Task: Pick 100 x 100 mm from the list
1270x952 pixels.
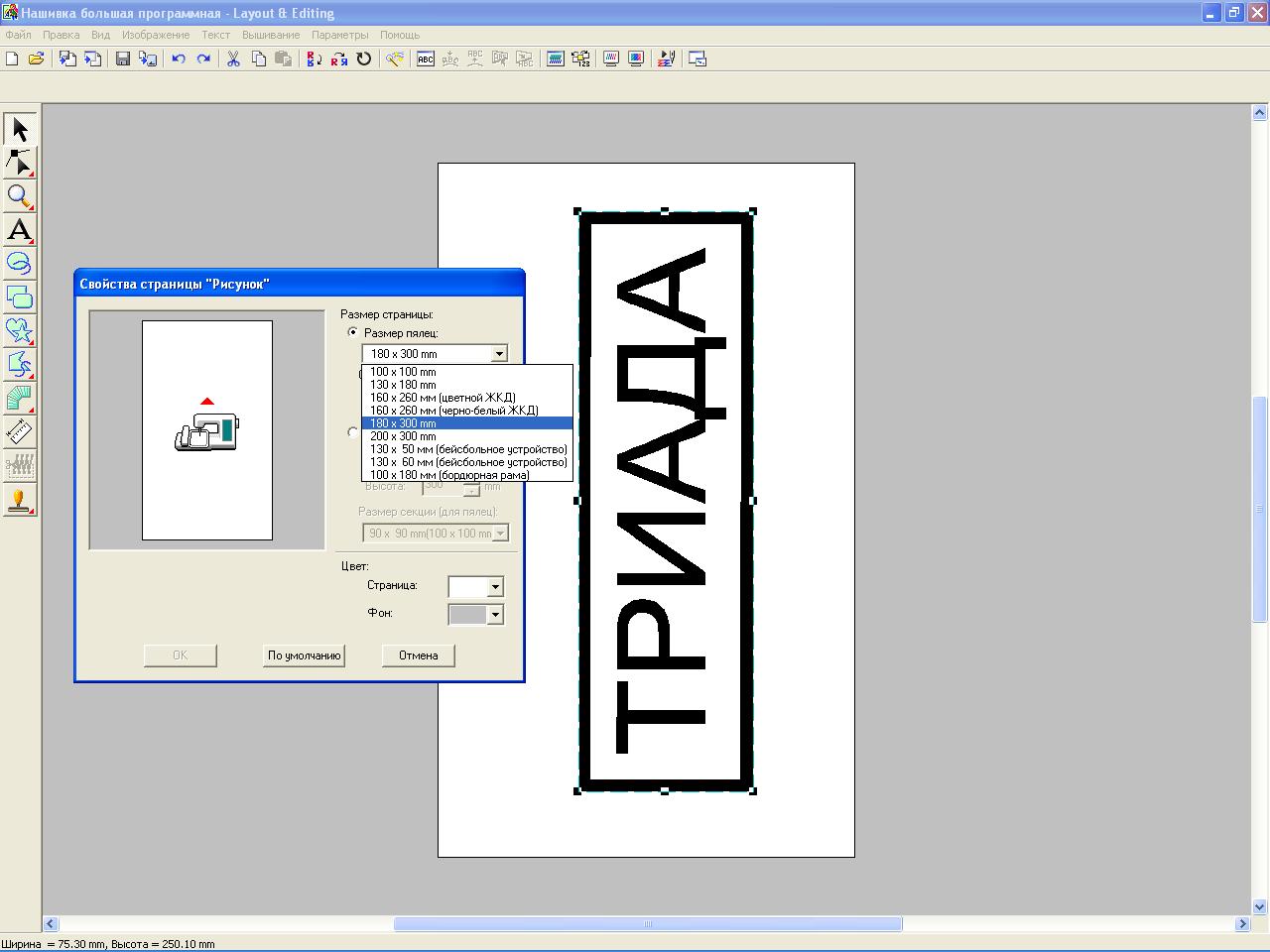Action: (403, 372)
